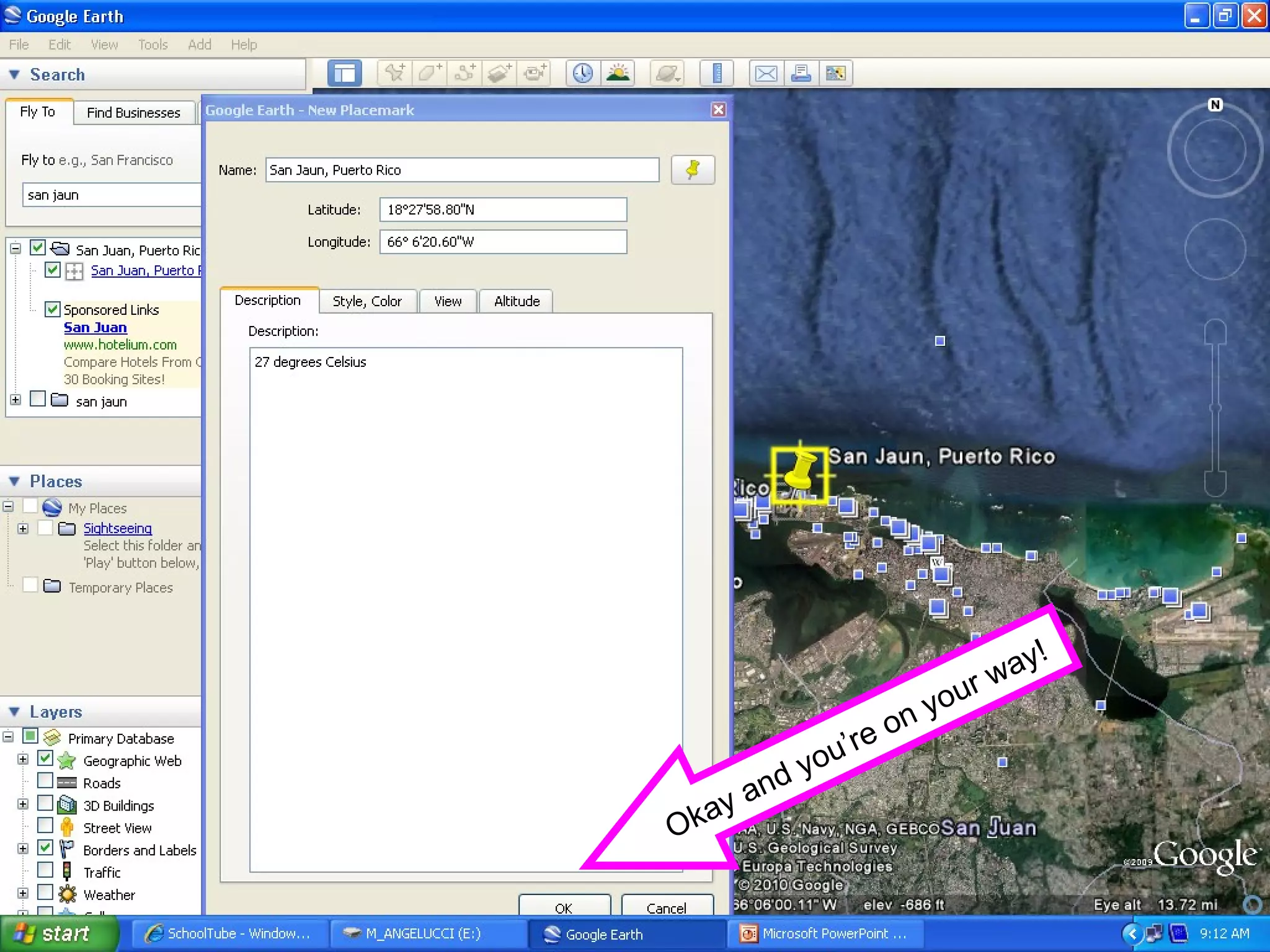Click the Add Polygon toolbar icon
The height and width of the screenshot is (952, 1270).
pyautogui.click(x=429, y=73)
